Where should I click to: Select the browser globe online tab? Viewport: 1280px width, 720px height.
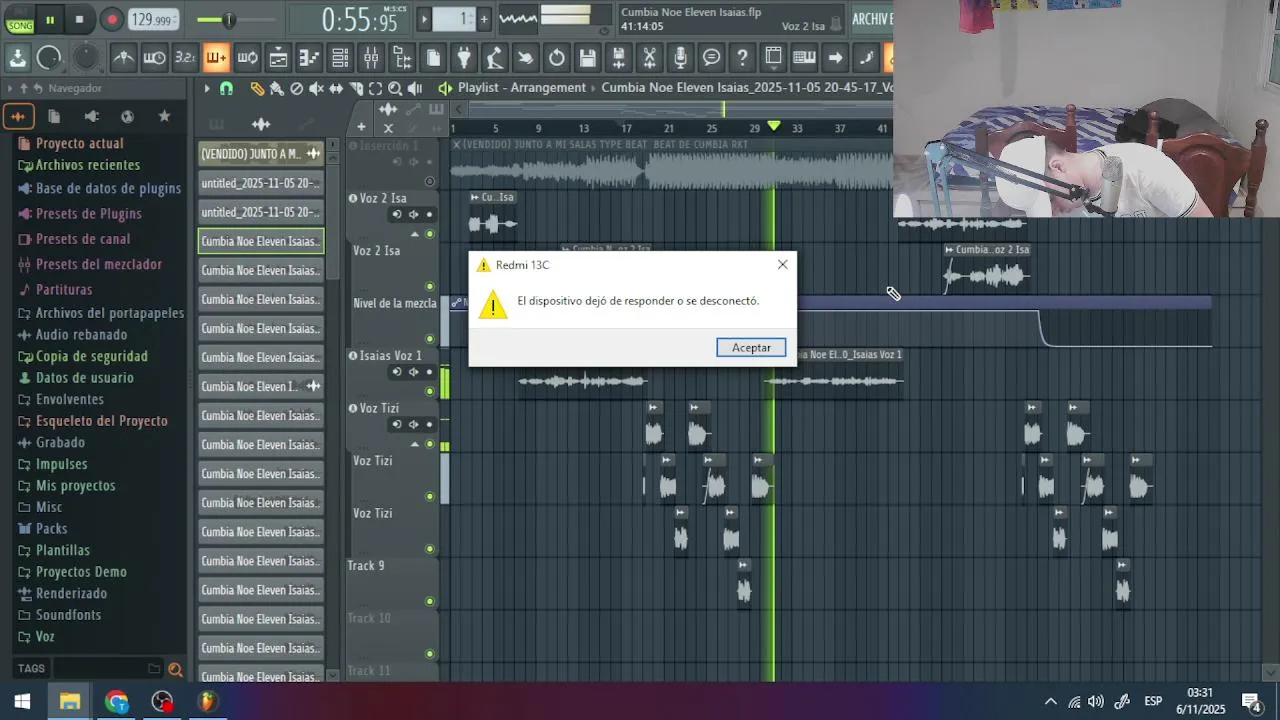click(x=127, y=116)
